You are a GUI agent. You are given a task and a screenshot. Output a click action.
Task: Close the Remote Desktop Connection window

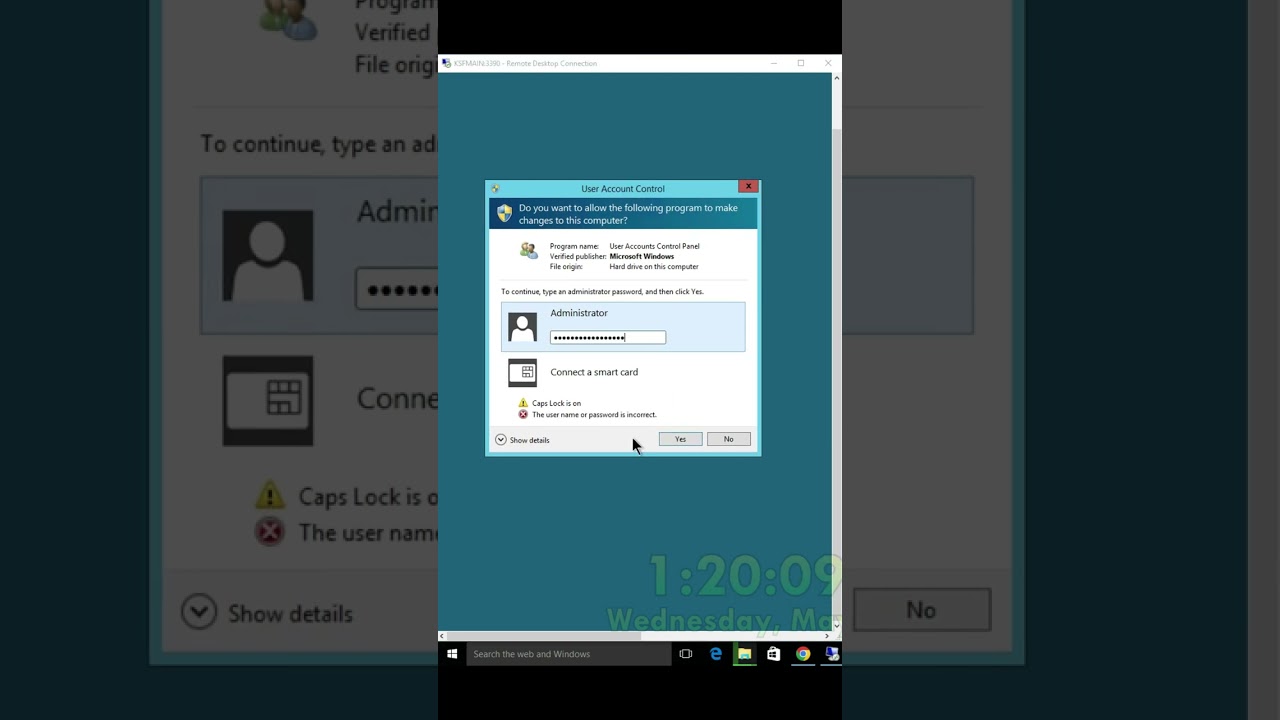tap(828, 63)
